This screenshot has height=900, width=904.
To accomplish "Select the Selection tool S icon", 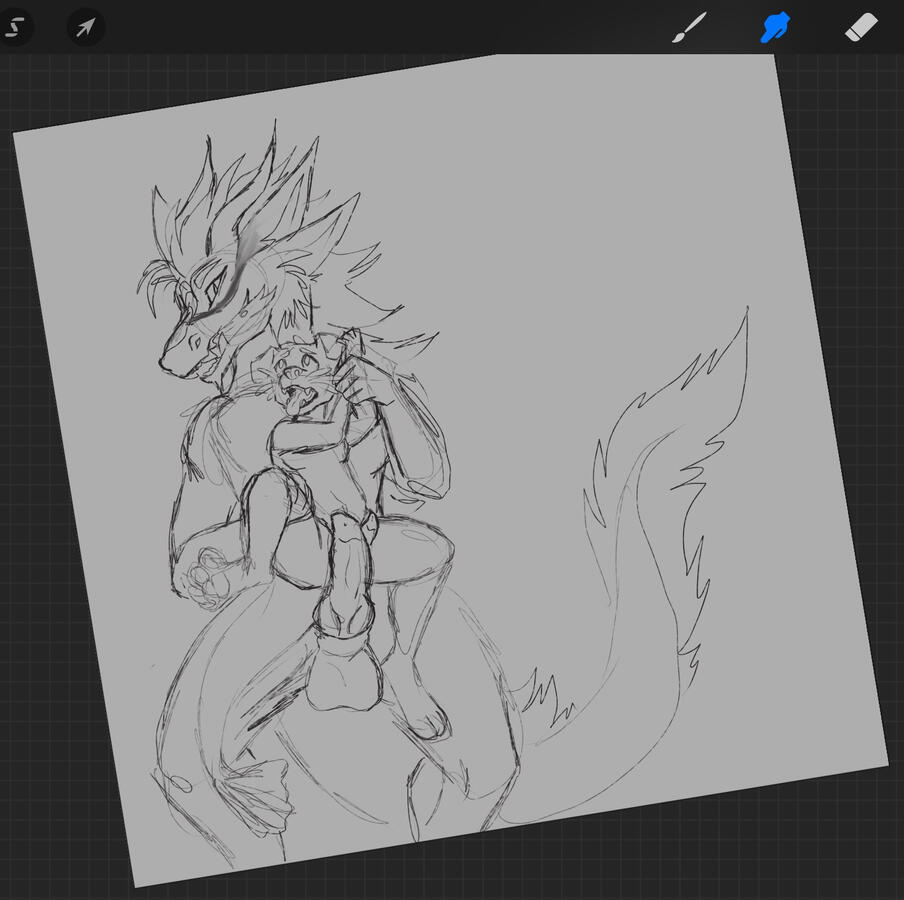I will click(14, 27).
